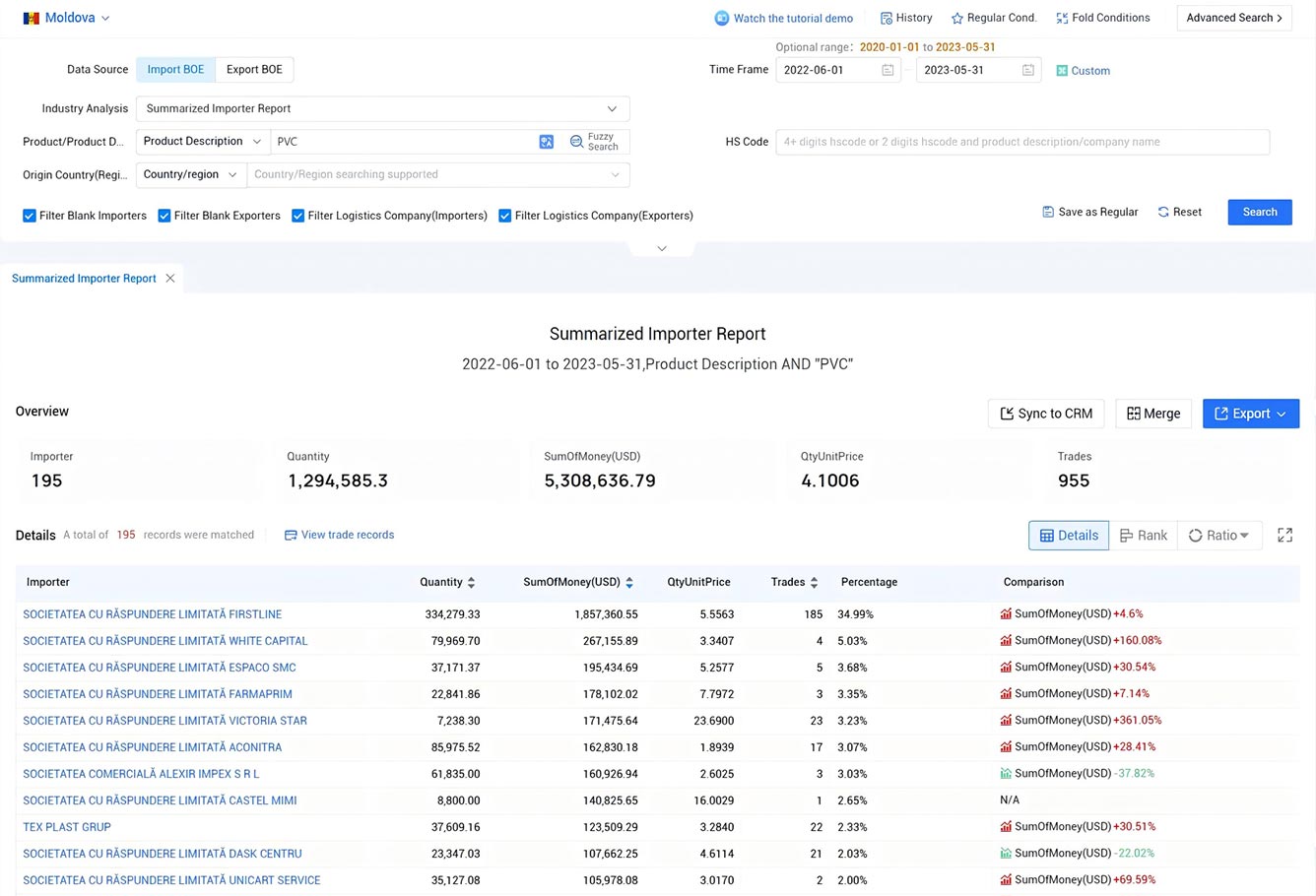Click the blue Search button
The image size is (1316, 896).
[1260, 212]
